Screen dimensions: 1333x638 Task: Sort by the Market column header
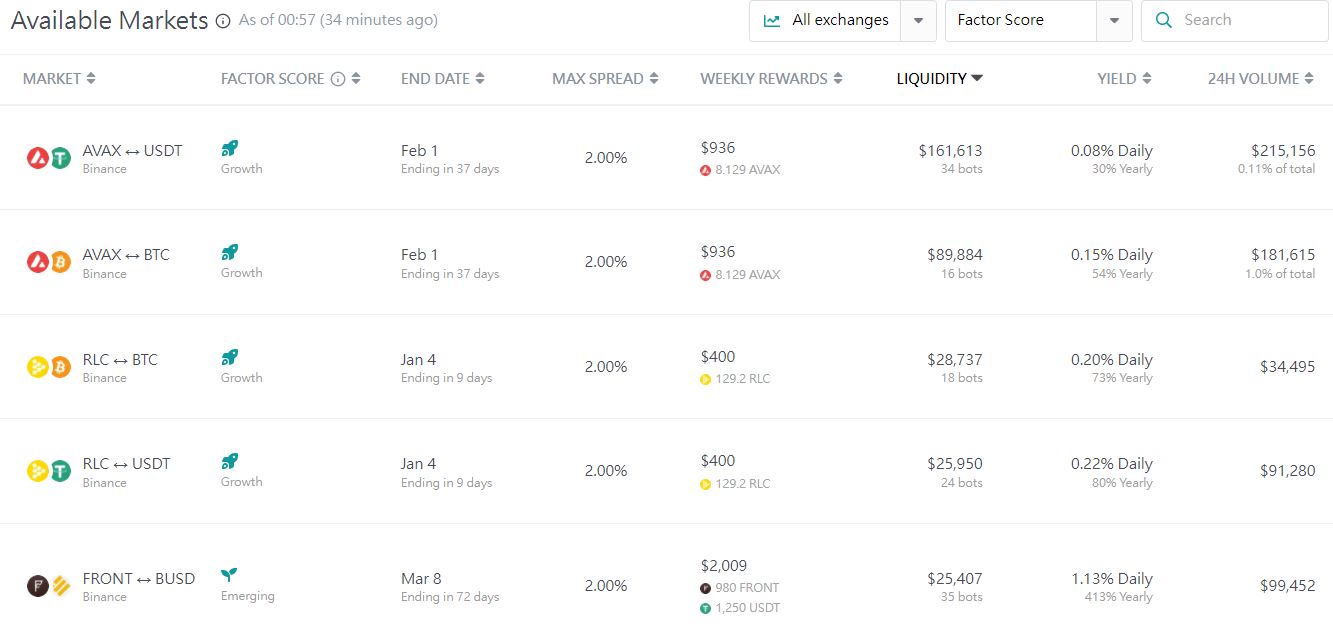tap(59, 79)
